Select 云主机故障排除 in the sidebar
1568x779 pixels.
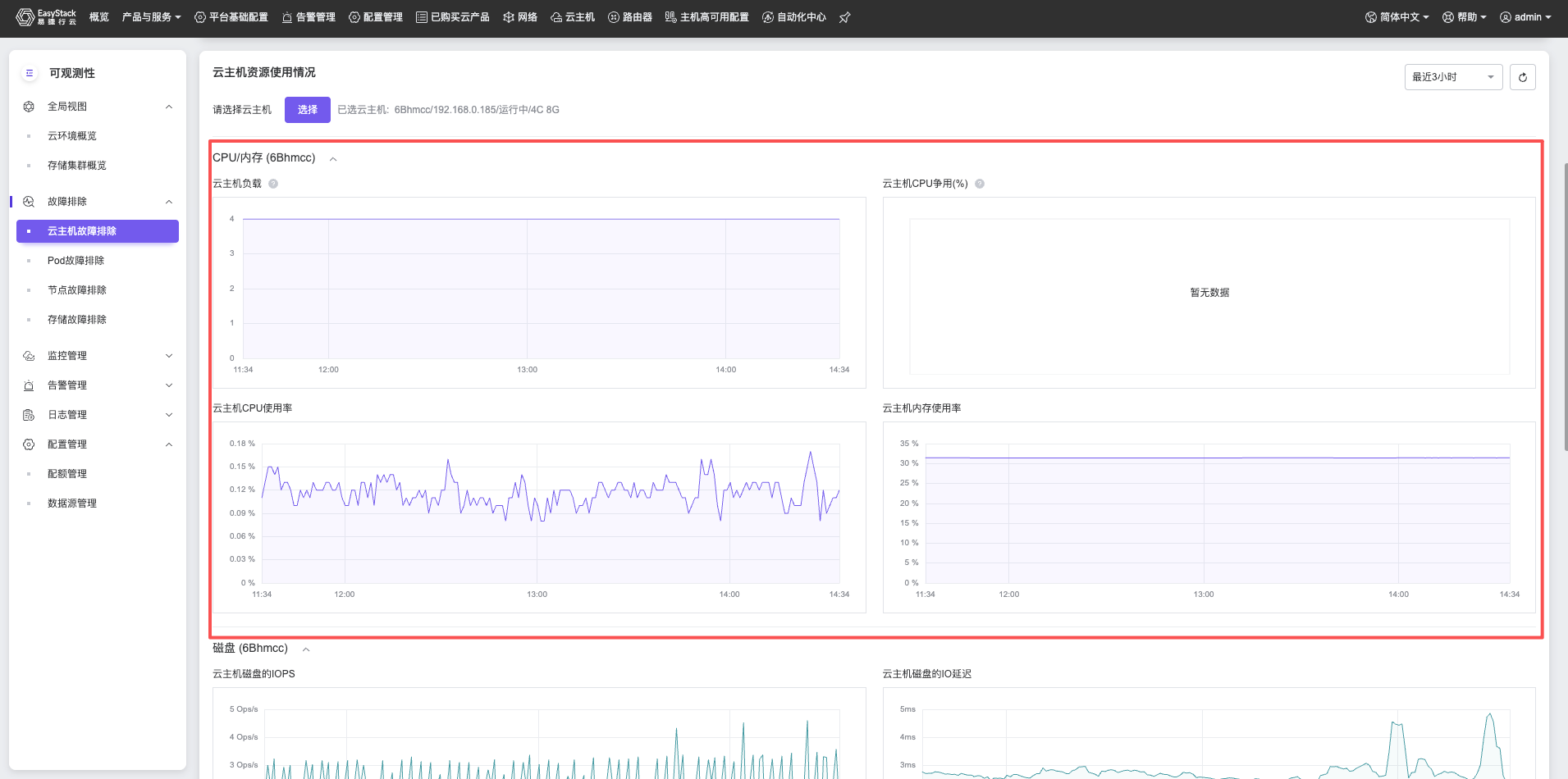click(x=98, y=231)
